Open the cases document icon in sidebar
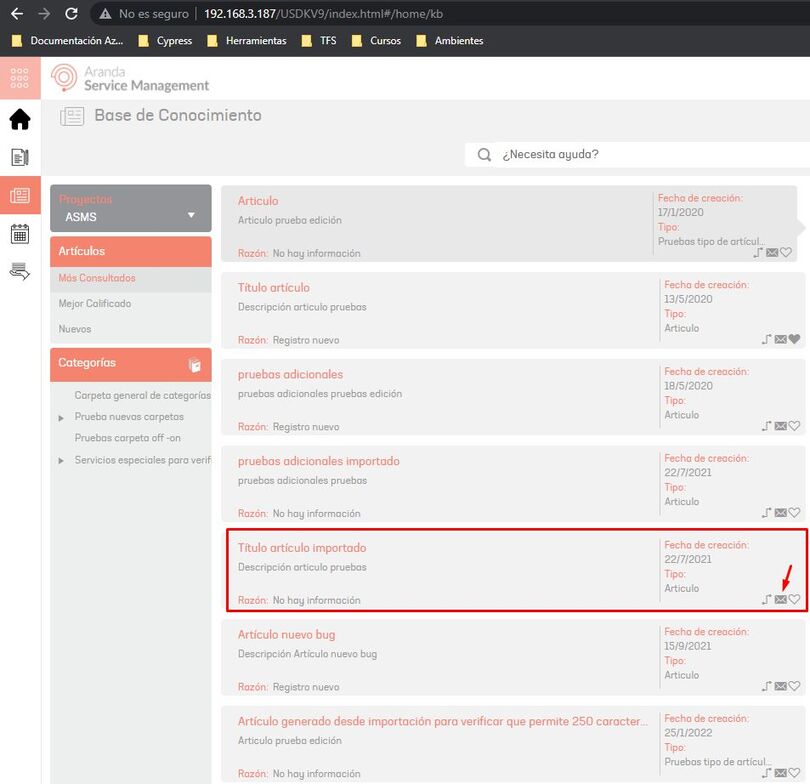 point(20,157)
